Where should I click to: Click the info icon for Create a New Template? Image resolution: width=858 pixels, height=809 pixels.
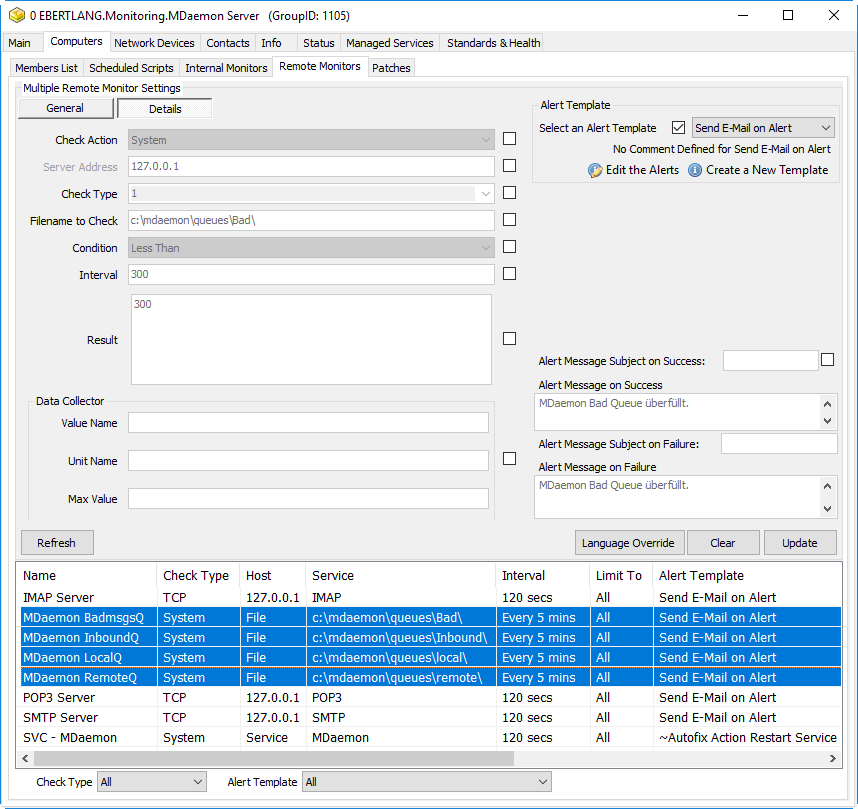[695, 170]
